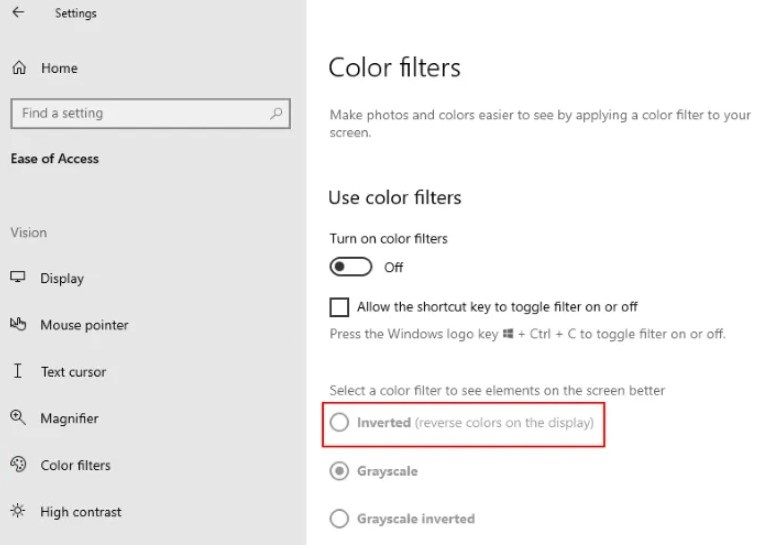
Task: Click the back arrow icon in Settings
Action: [x=18, y=12]
